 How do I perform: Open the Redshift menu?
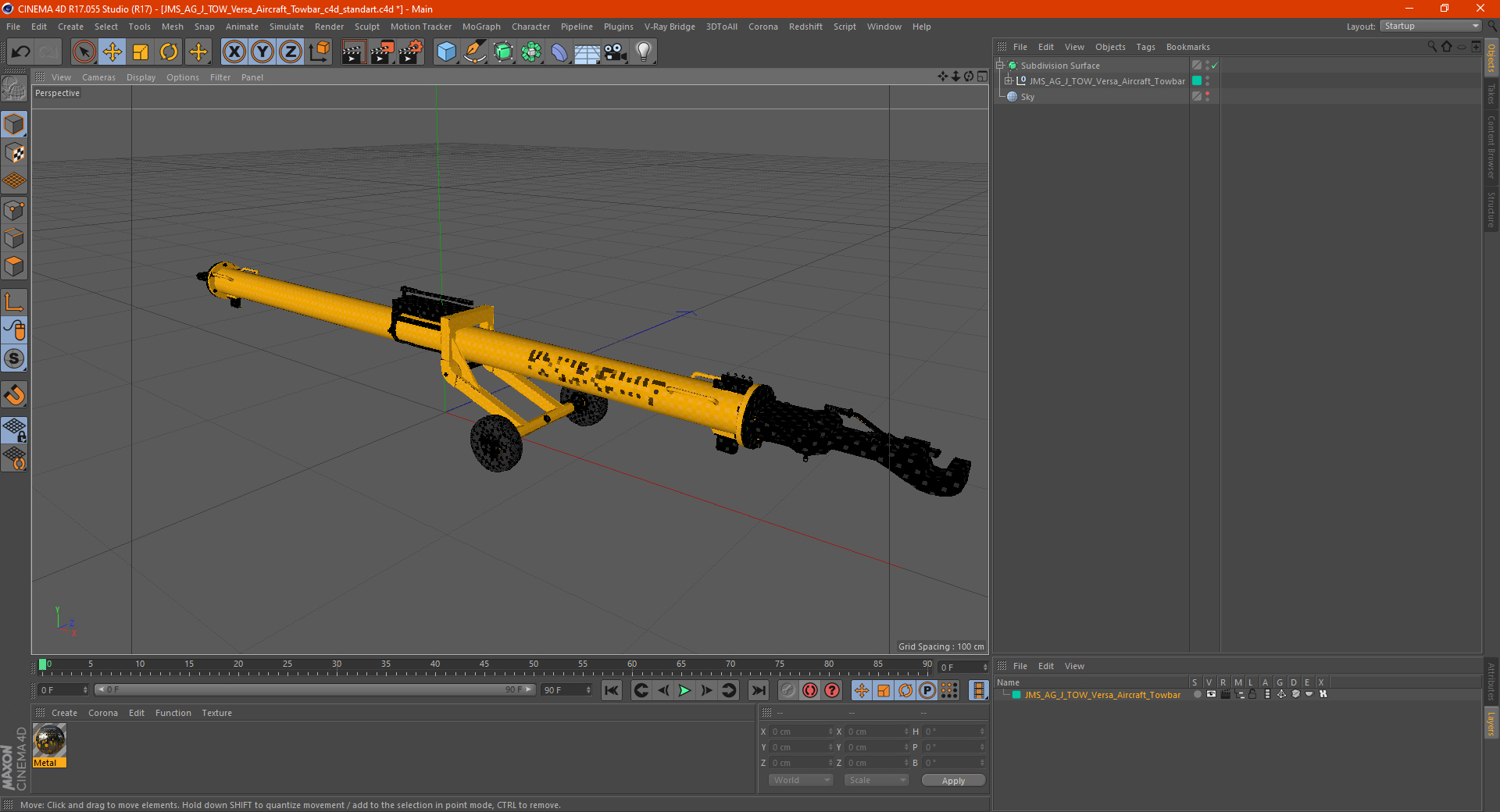pos(805,27)
